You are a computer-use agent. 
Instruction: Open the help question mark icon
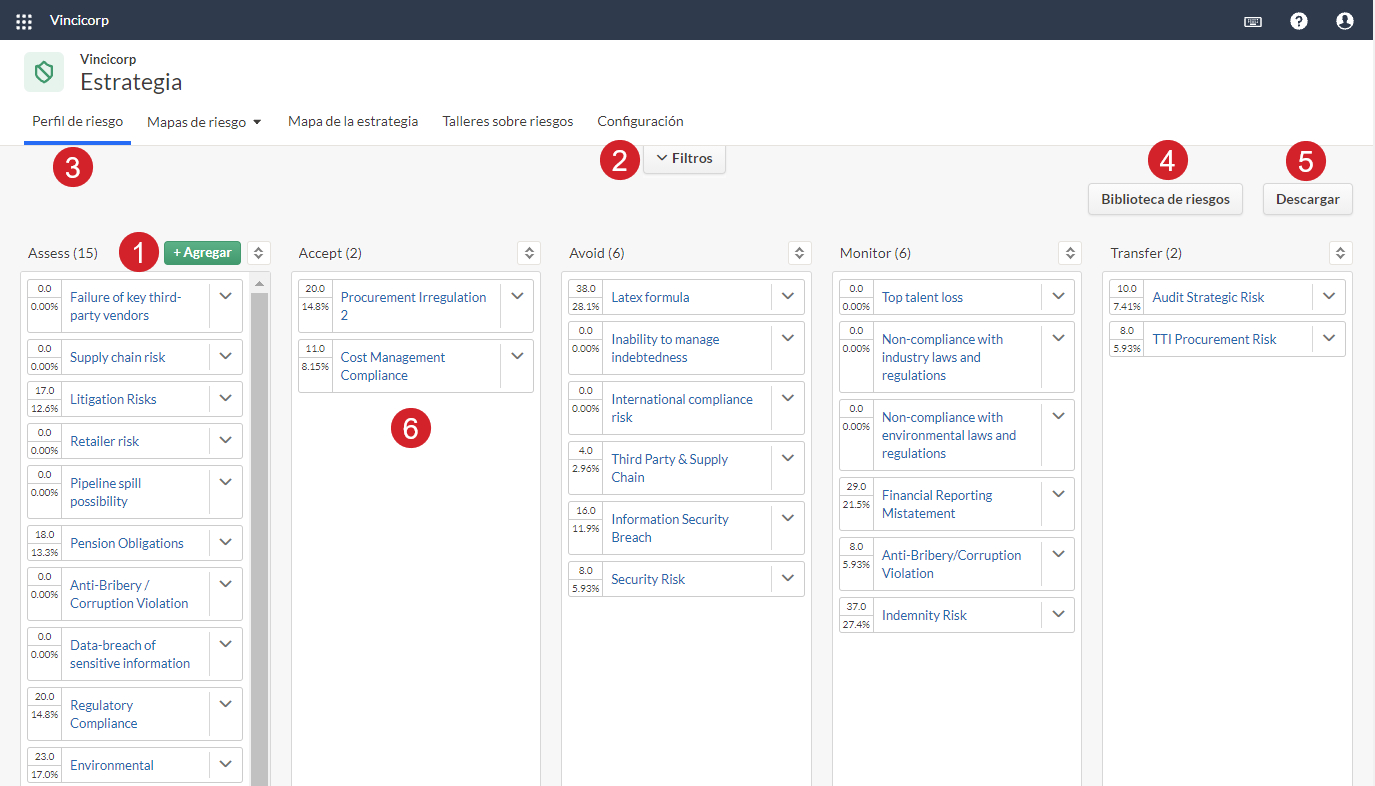click(1299, 21)
